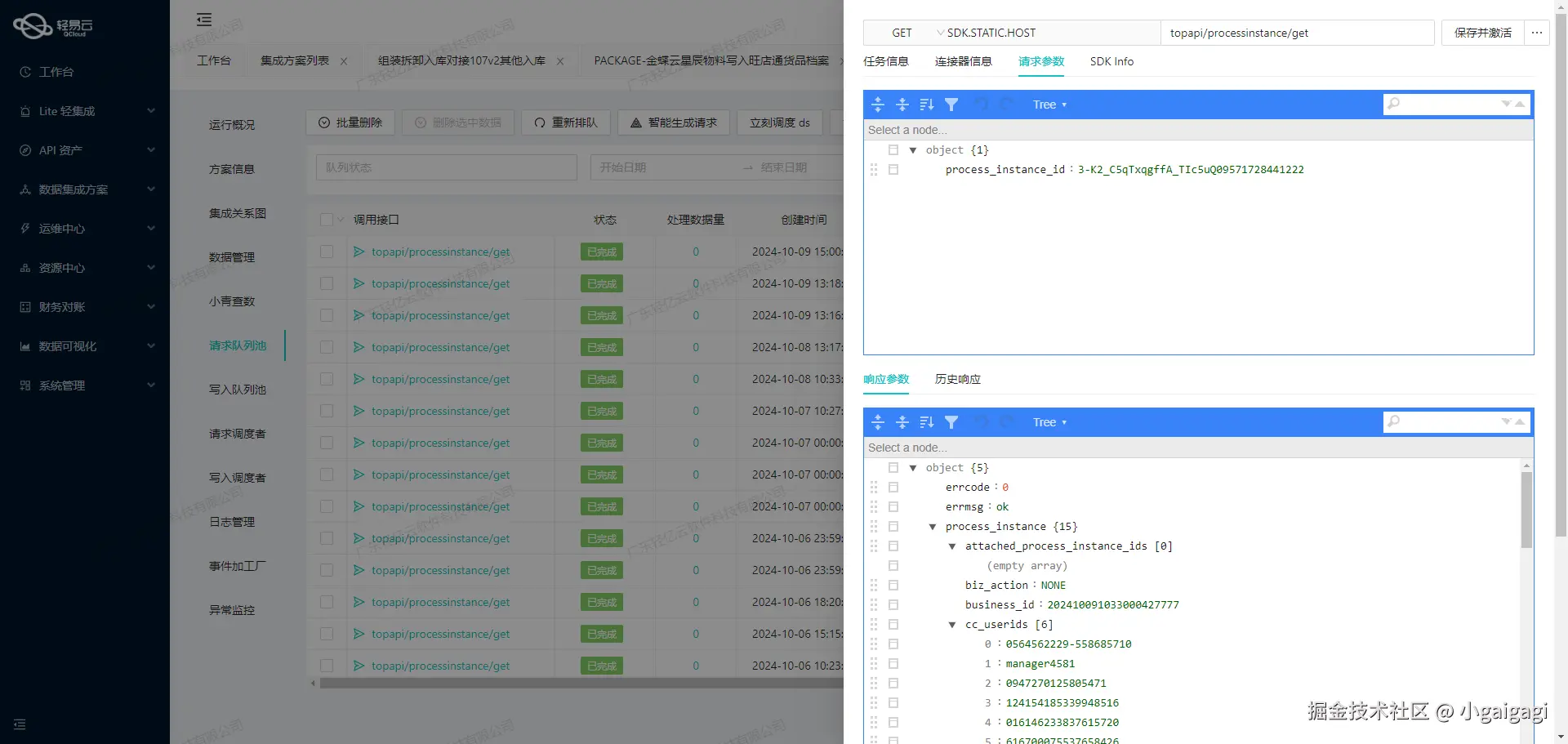
Task: Check the errcode node checkbox
Action: [x=893, y=487]
